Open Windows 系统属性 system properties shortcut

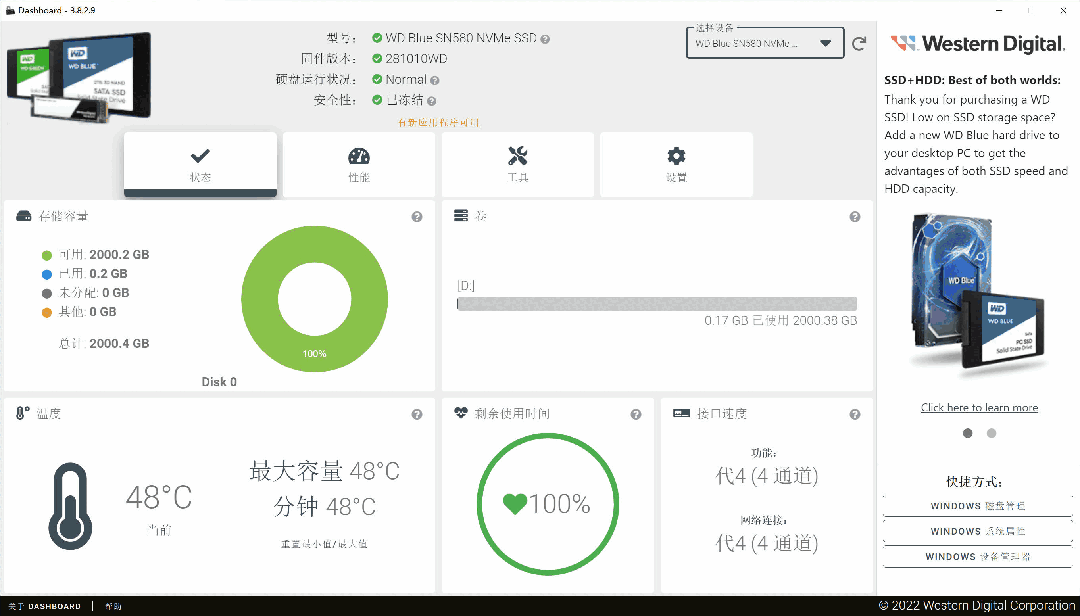978,531
